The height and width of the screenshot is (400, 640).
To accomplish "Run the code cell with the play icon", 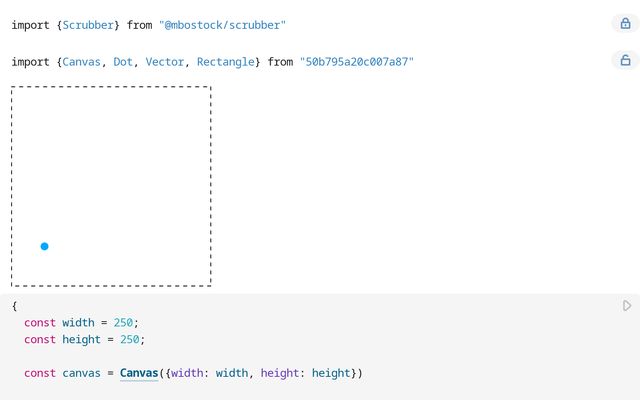I will [627, 306].
